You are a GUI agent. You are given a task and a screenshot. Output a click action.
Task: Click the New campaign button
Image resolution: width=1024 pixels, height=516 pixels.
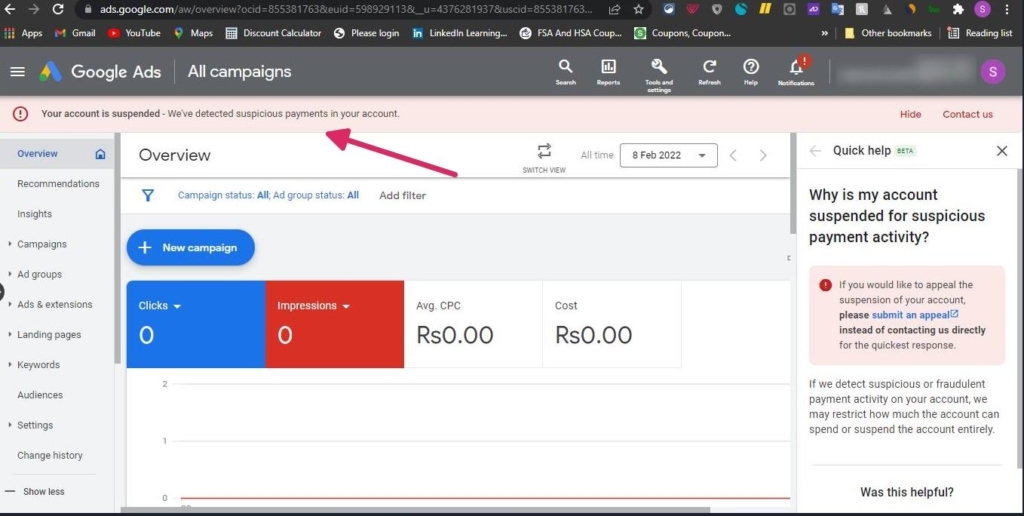(190, 248)
